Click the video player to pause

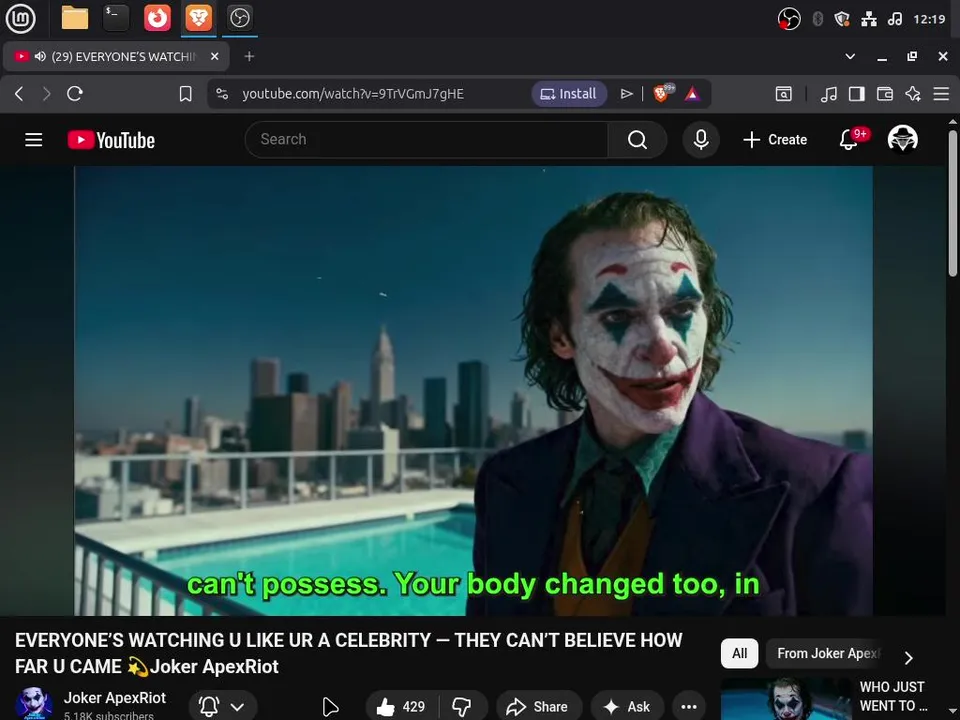[x=473, y=391]
